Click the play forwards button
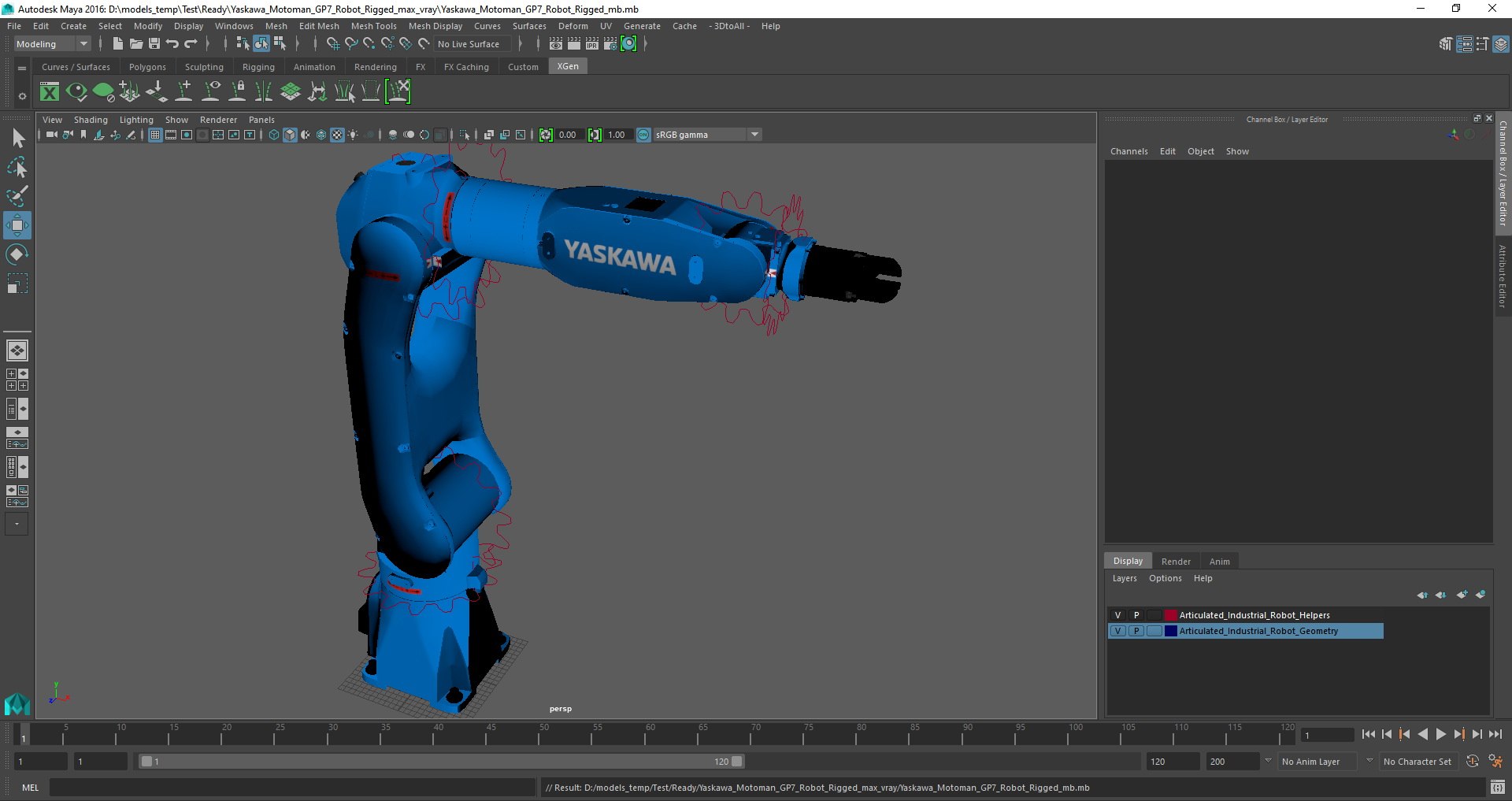Viewport: 1512px width, 801px height. 1440,734
